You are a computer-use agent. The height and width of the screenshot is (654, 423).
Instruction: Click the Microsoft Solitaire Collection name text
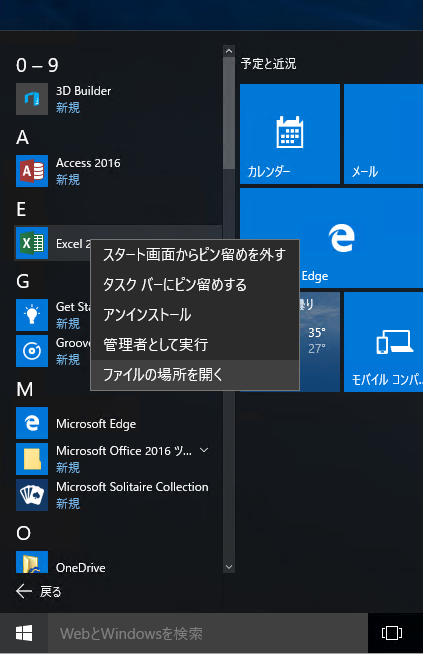(x=132, y=487)
